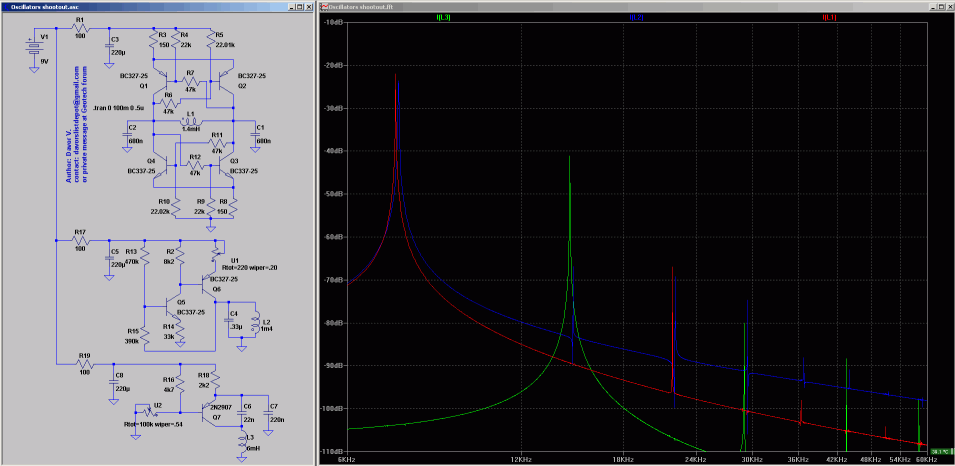Select resistor R17 near the middle rail
This screenshot has height=466, width=955.
coord(80,240)
